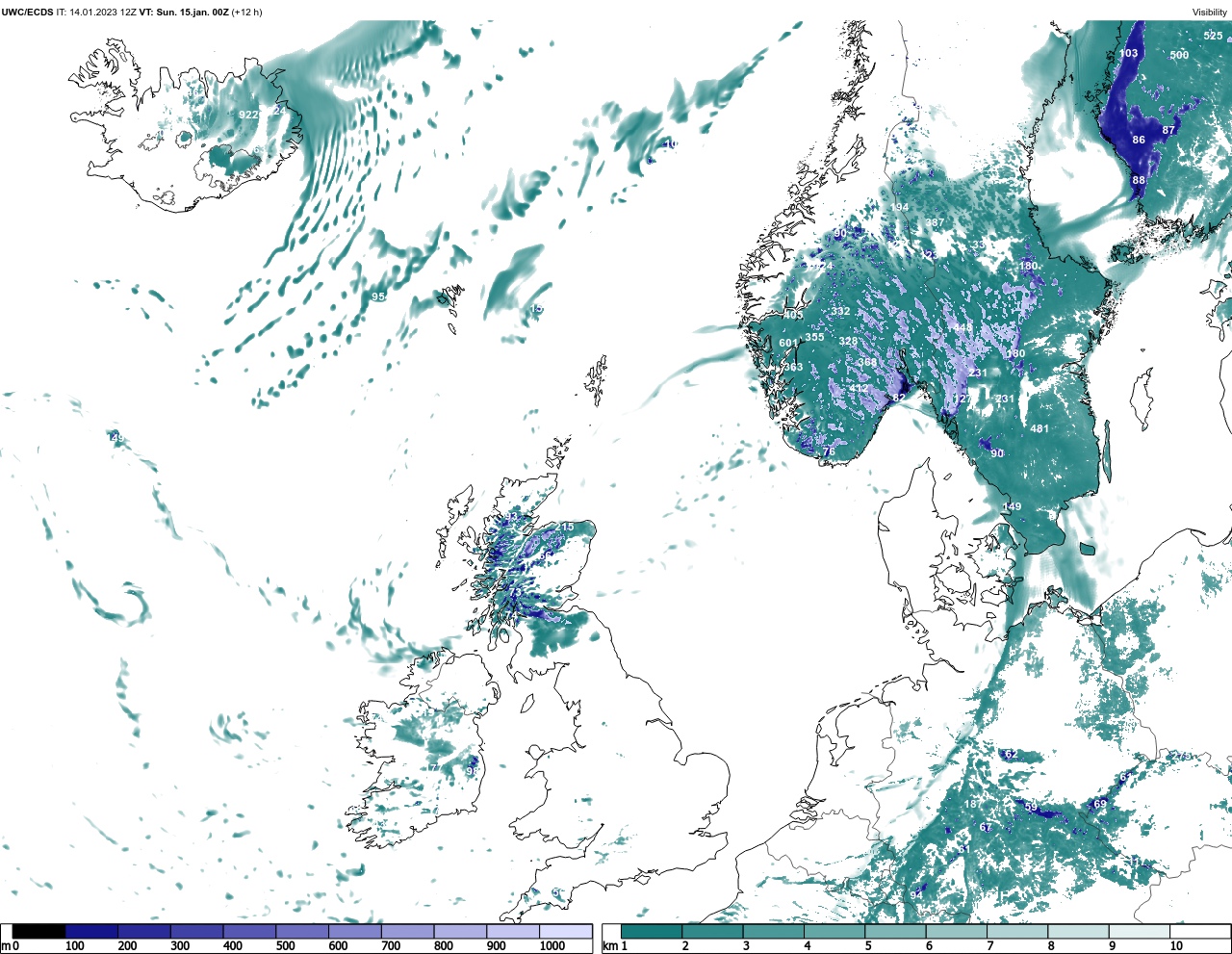This screenshot has height=954, width=1232.
Task: Click the '69' value over Poland
Action: click(1100, 804)
